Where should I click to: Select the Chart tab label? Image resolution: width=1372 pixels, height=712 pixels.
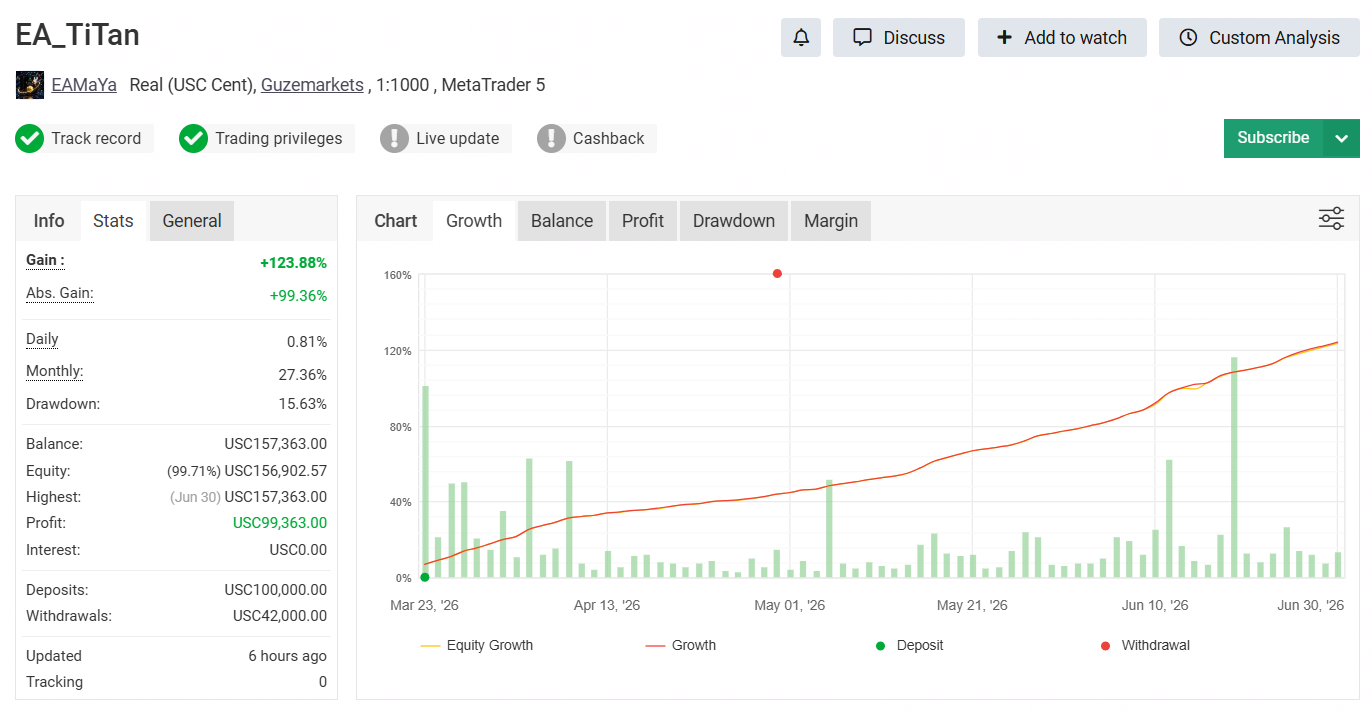(396, 221)
